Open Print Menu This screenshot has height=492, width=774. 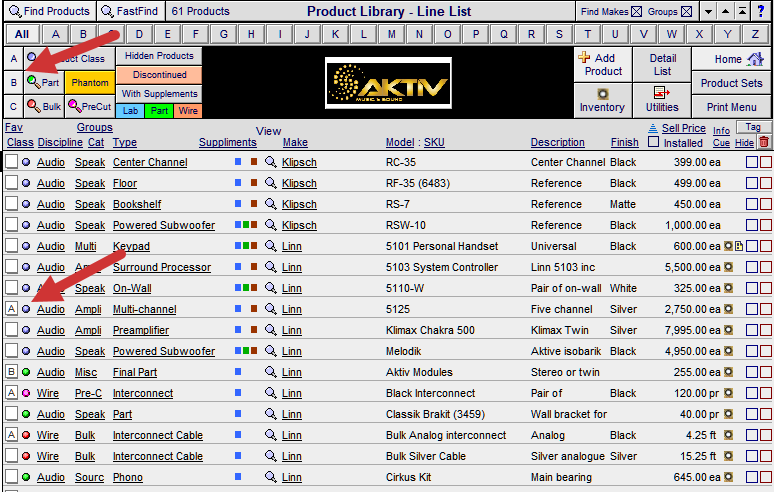732,107
